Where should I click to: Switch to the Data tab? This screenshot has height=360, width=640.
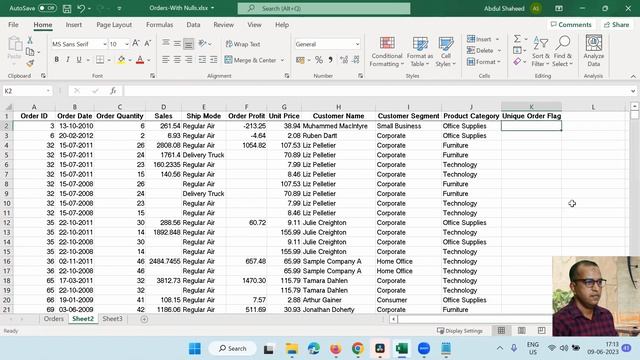(x=193, y=25)
